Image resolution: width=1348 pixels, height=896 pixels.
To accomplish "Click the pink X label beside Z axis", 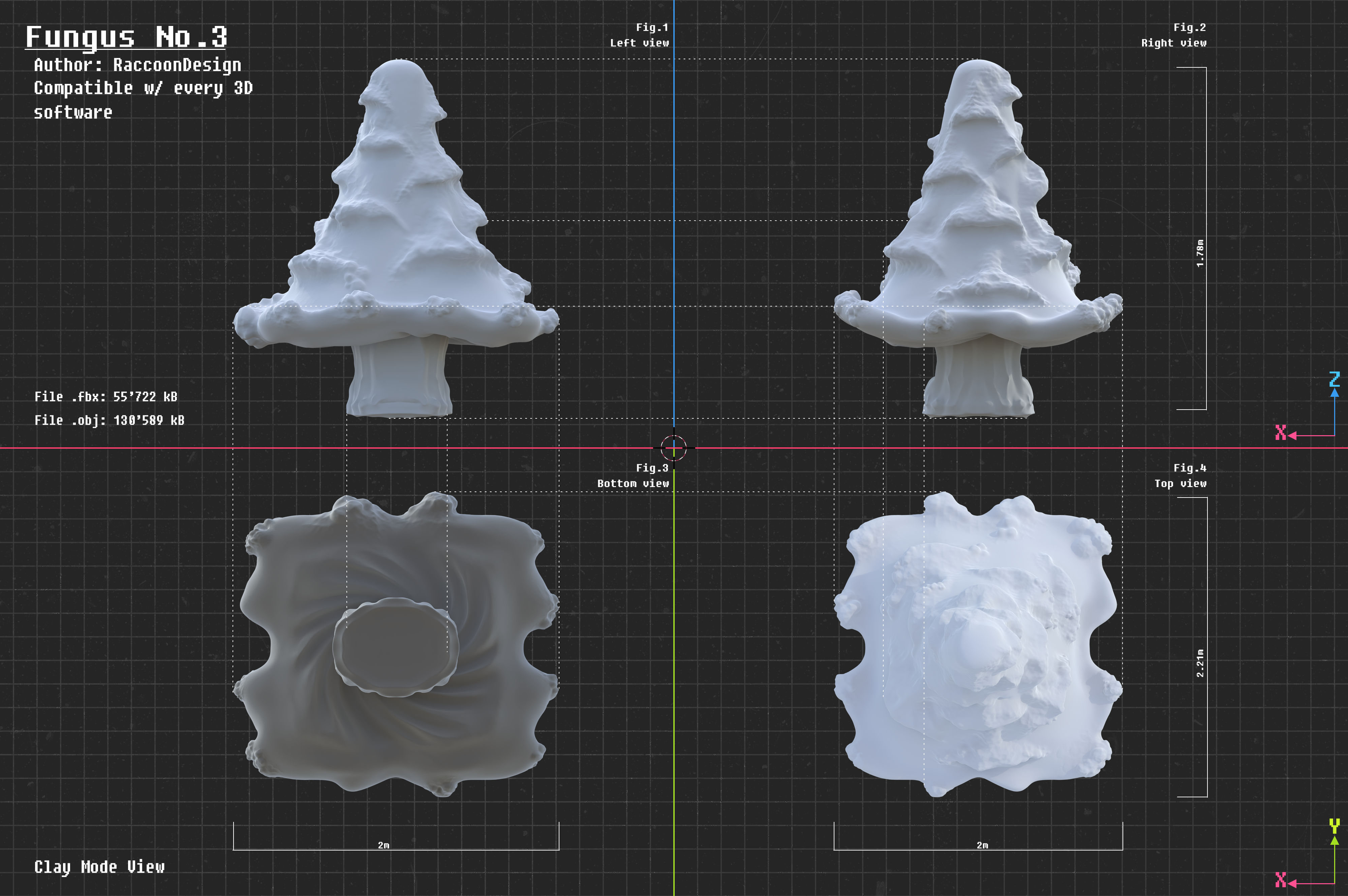I will [x=1281, y=433].
